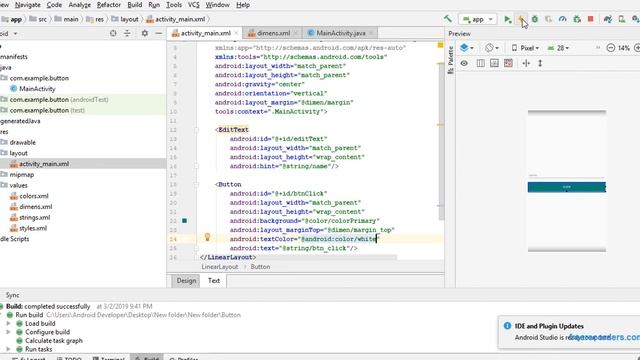Open the Palette side tab
Image resolution: width=640 pixels, height=360 pixels.
coord(451,60)
